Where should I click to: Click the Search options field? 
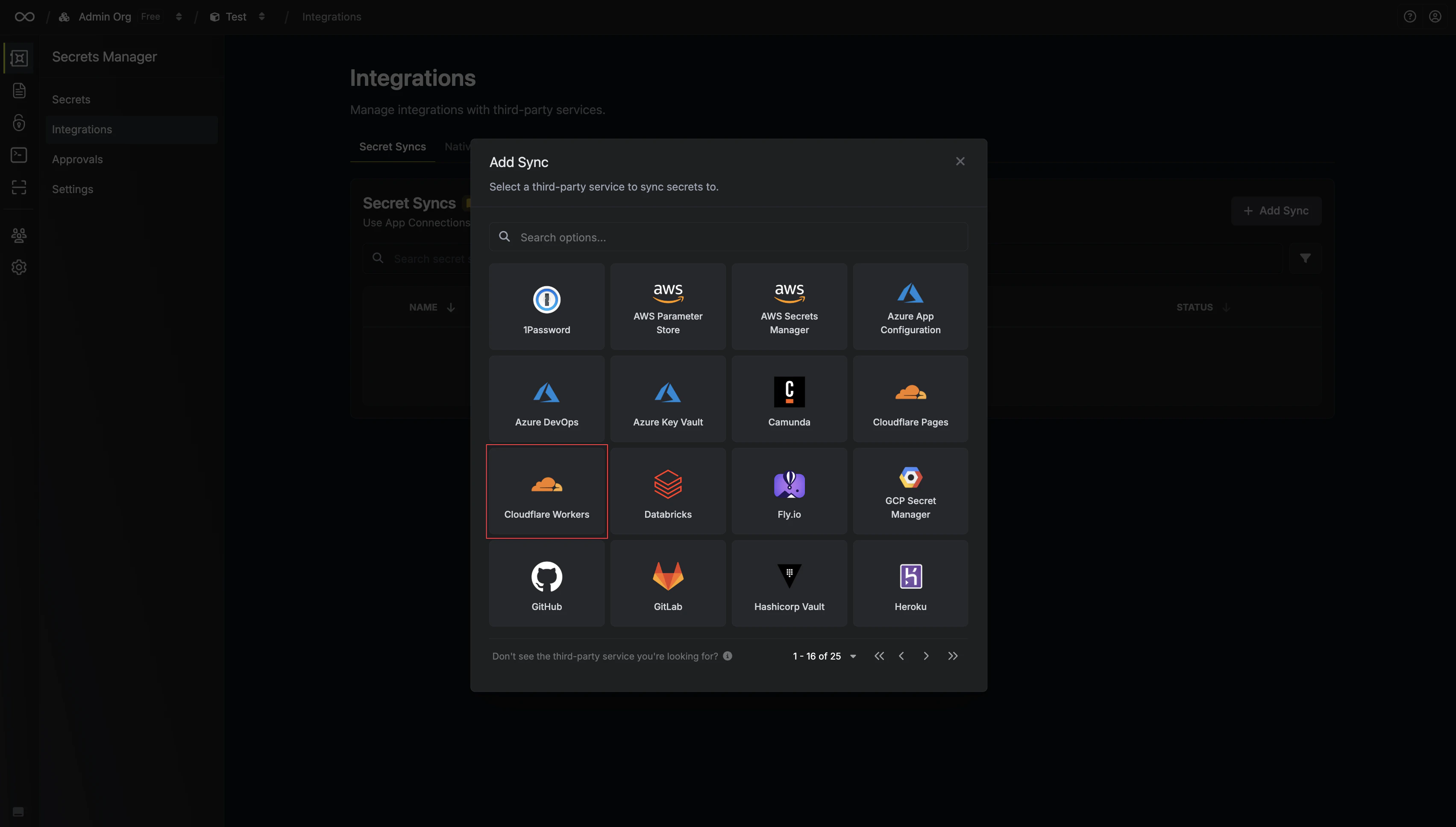(728, 237)
